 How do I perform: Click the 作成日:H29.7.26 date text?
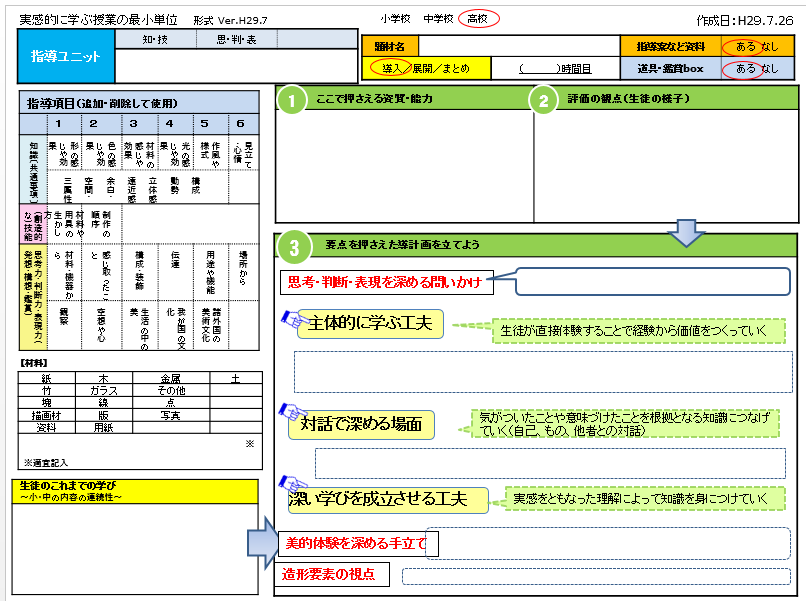click(x=745, y=21)
